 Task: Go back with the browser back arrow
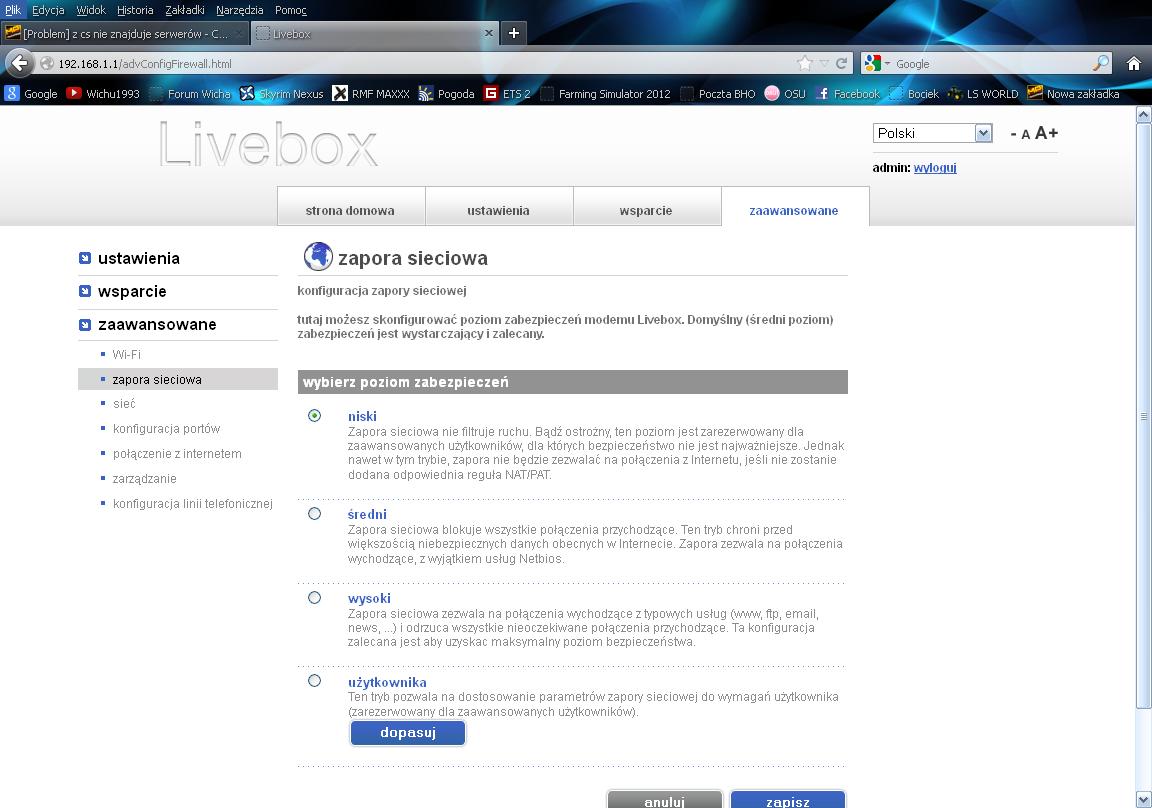pos(20,63)
